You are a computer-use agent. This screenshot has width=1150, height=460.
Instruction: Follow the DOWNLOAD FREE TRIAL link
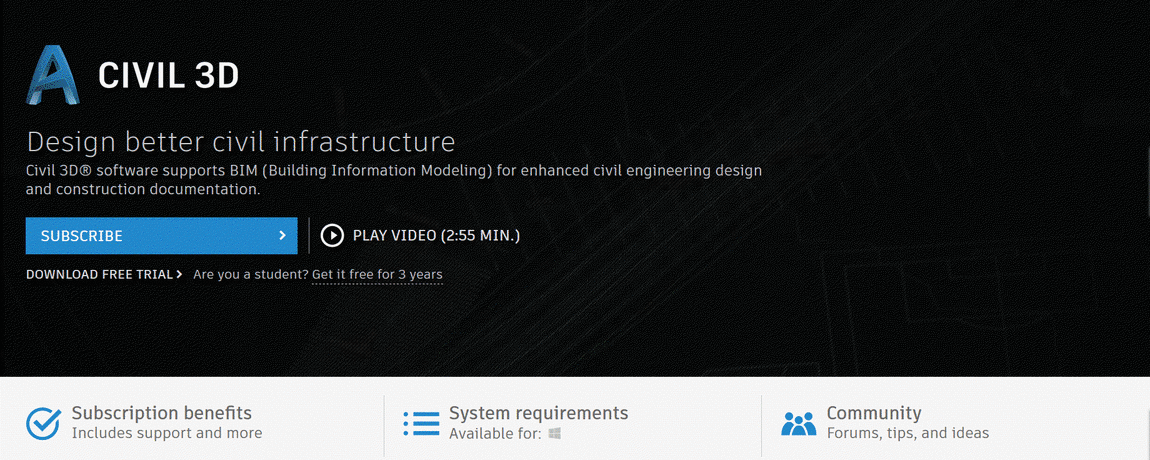pos(103,274)
